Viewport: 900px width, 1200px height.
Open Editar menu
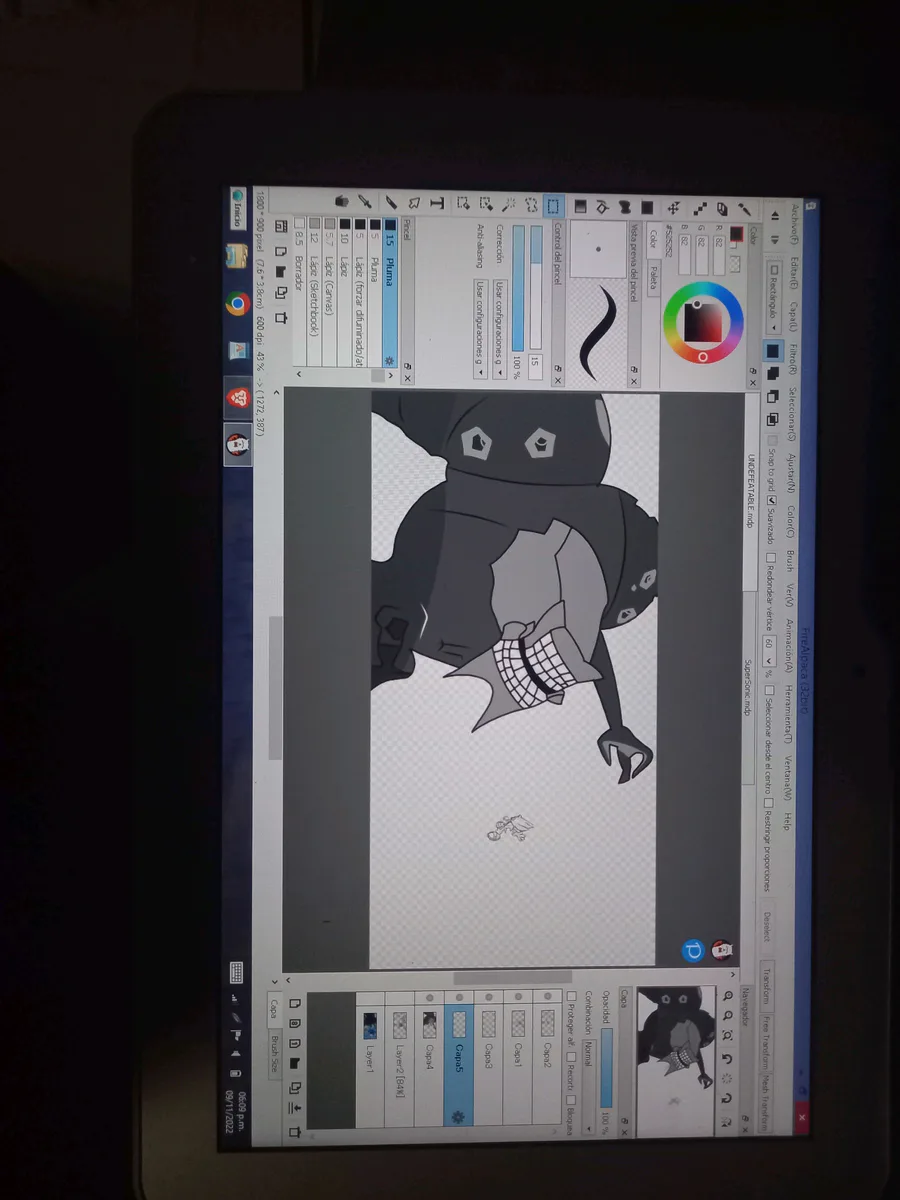pos(794,272)
